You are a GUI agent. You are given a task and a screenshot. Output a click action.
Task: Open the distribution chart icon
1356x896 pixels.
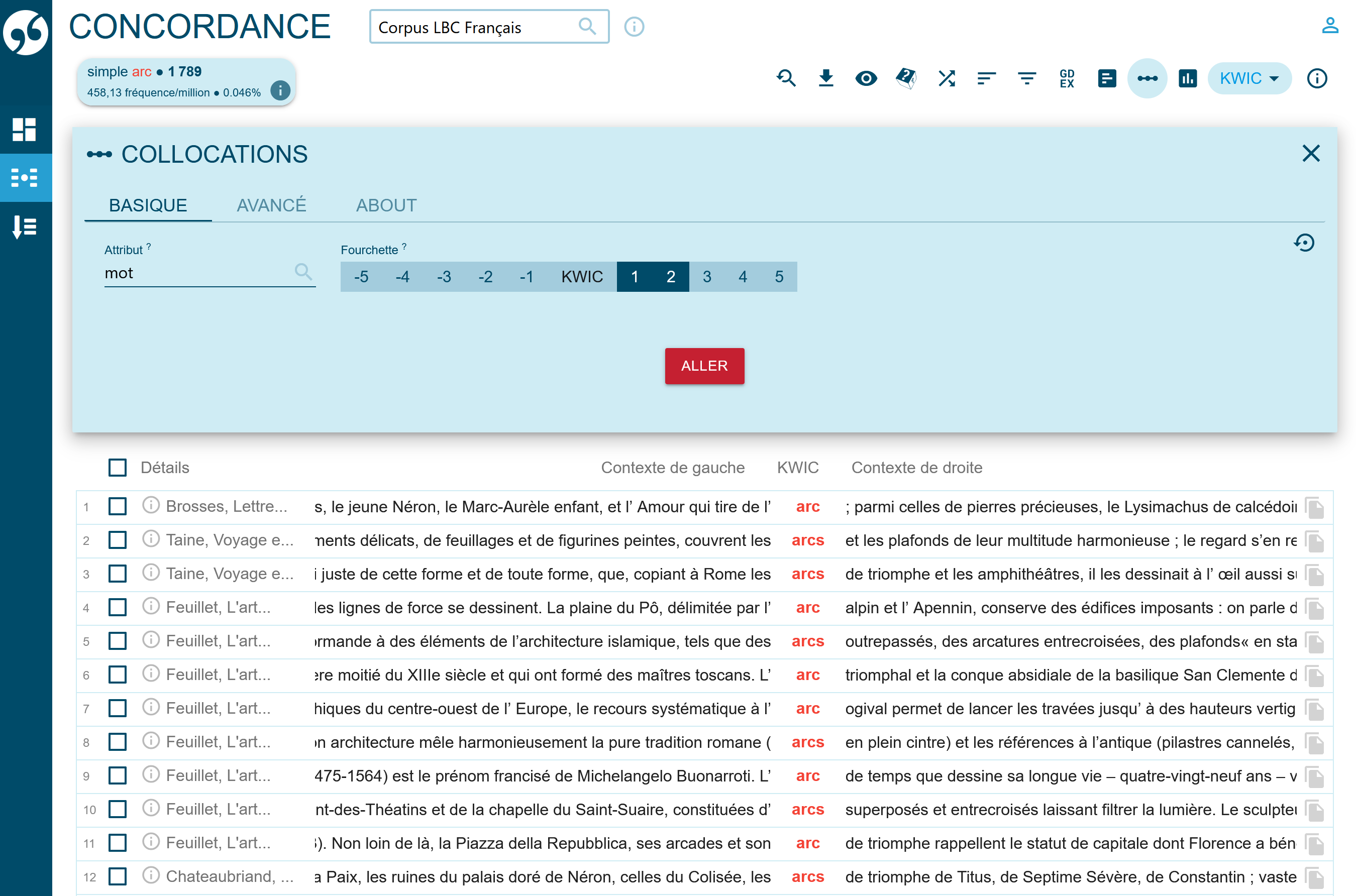(x=1188, y=78)
